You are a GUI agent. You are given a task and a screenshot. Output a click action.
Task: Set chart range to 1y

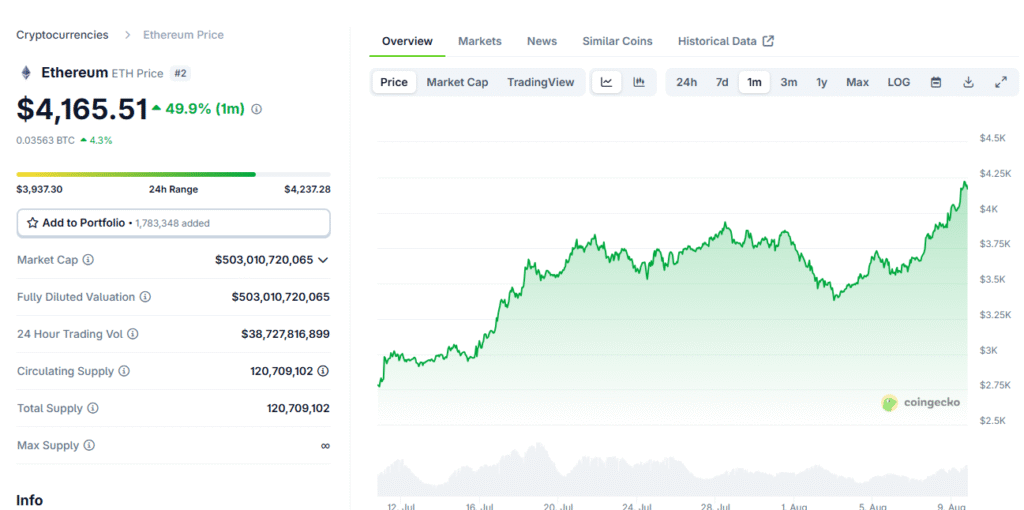pyautogui.click(x=822, y=82)
